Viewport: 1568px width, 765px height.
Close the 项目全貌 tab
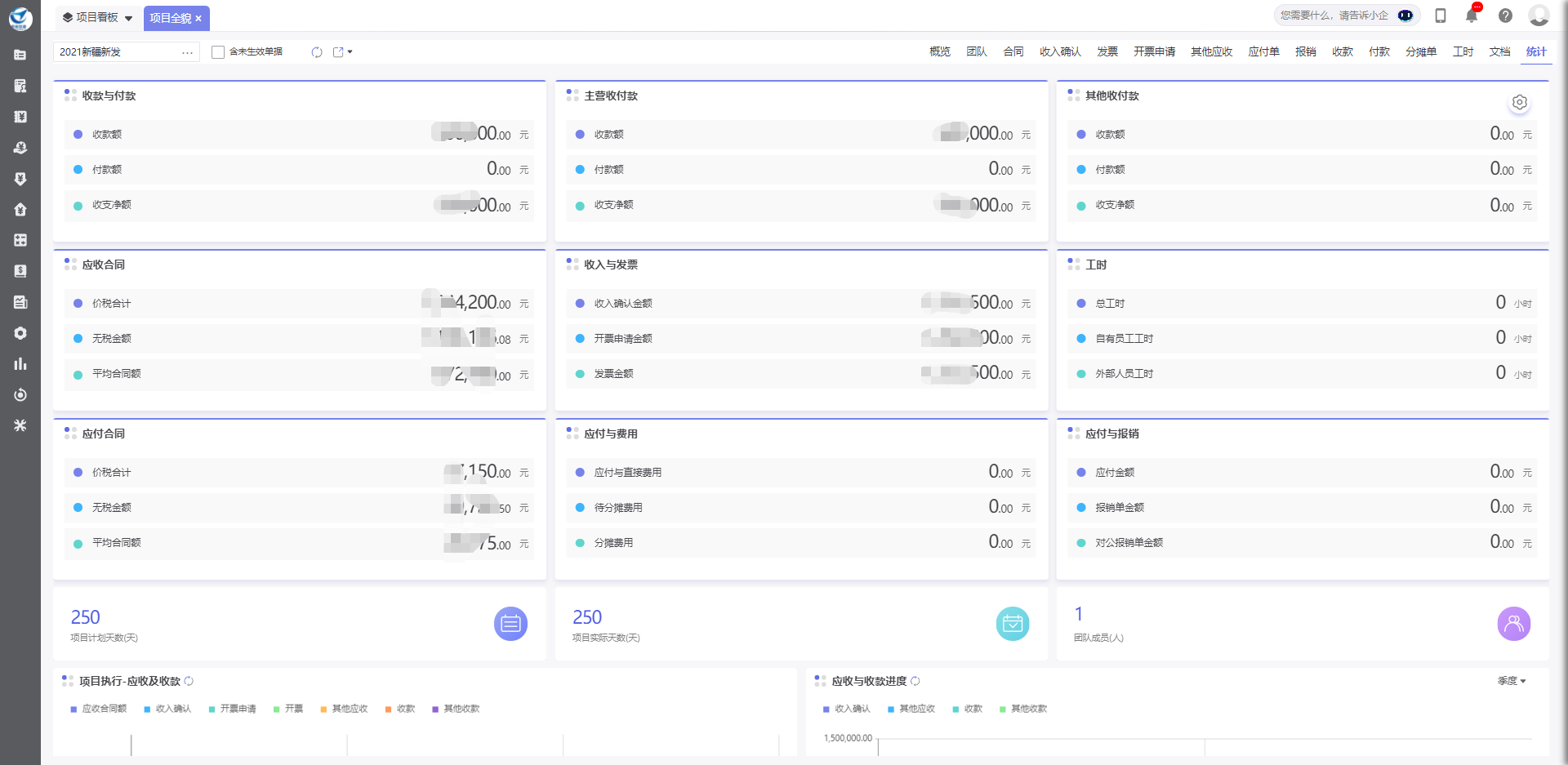[198, 19]
